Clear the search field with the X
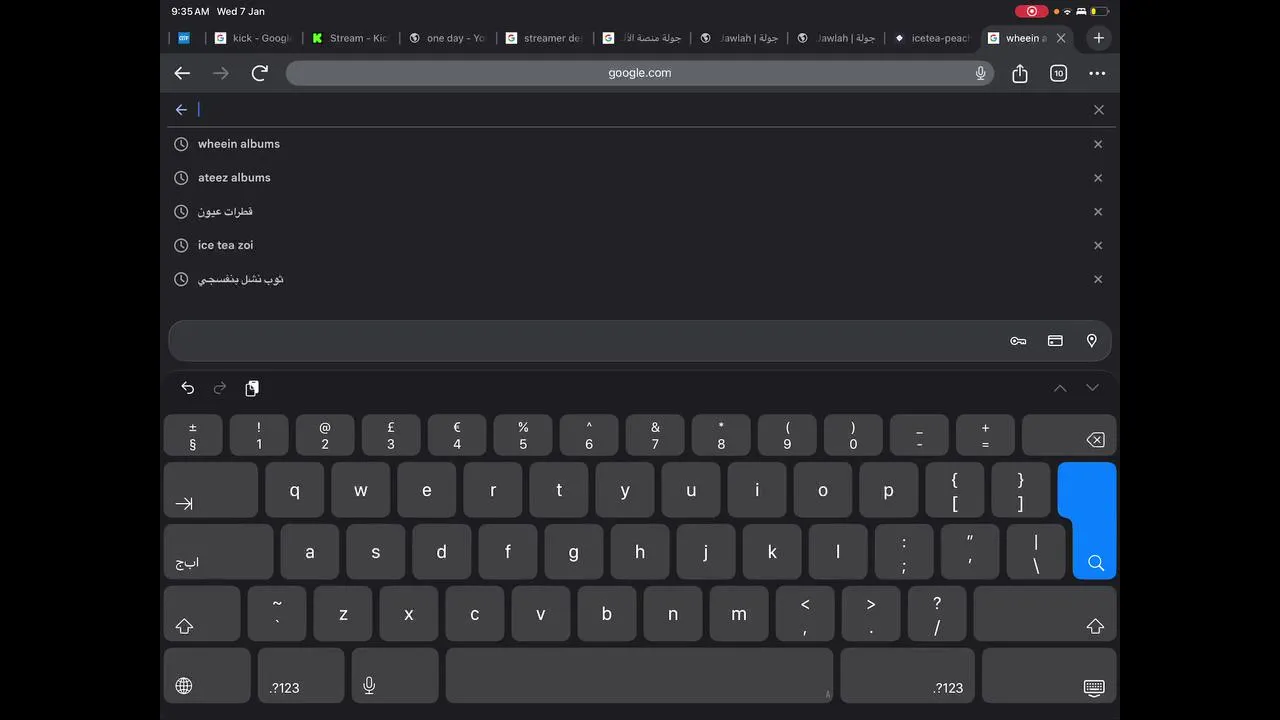Screen dimensions: 1280x720 [1099, 110]
